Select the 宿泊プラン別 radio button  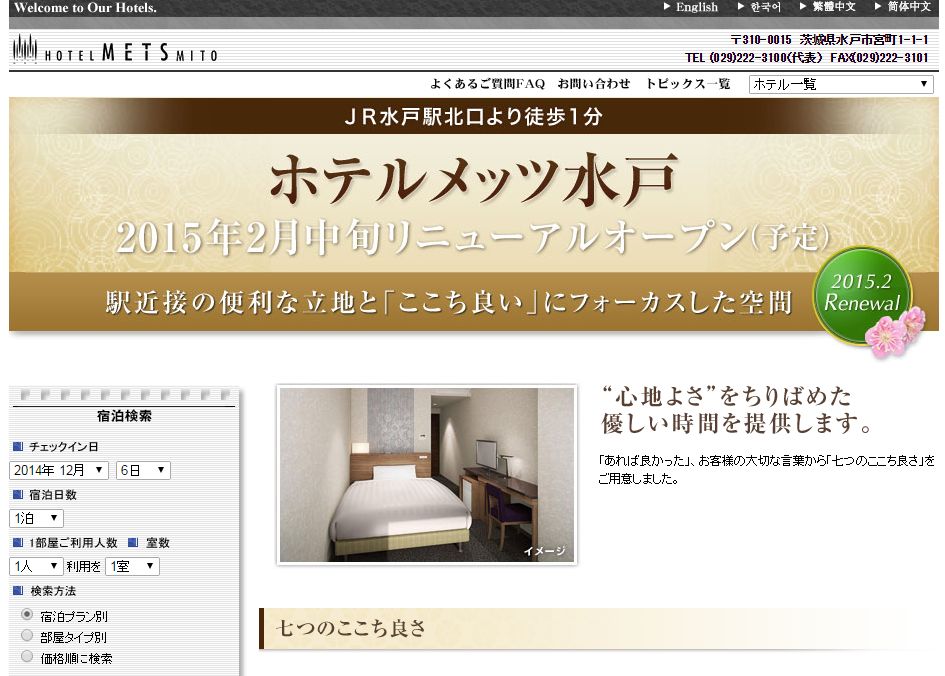[x=27, y=615]
